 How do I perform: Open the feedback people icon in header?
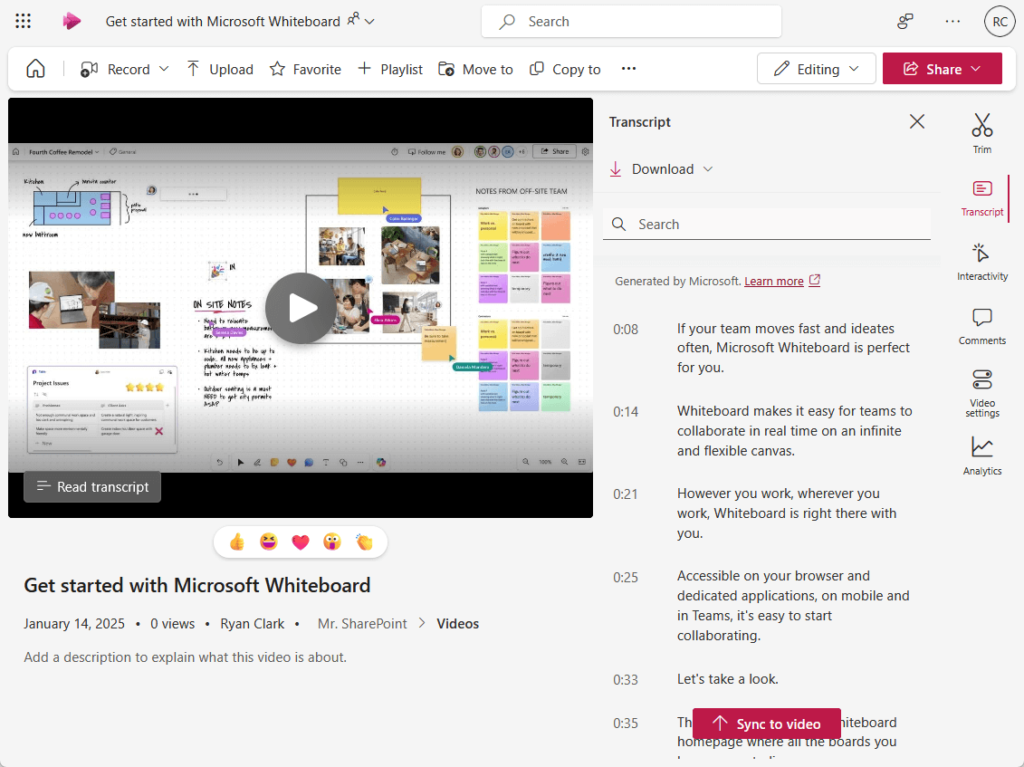coord(904,22)
